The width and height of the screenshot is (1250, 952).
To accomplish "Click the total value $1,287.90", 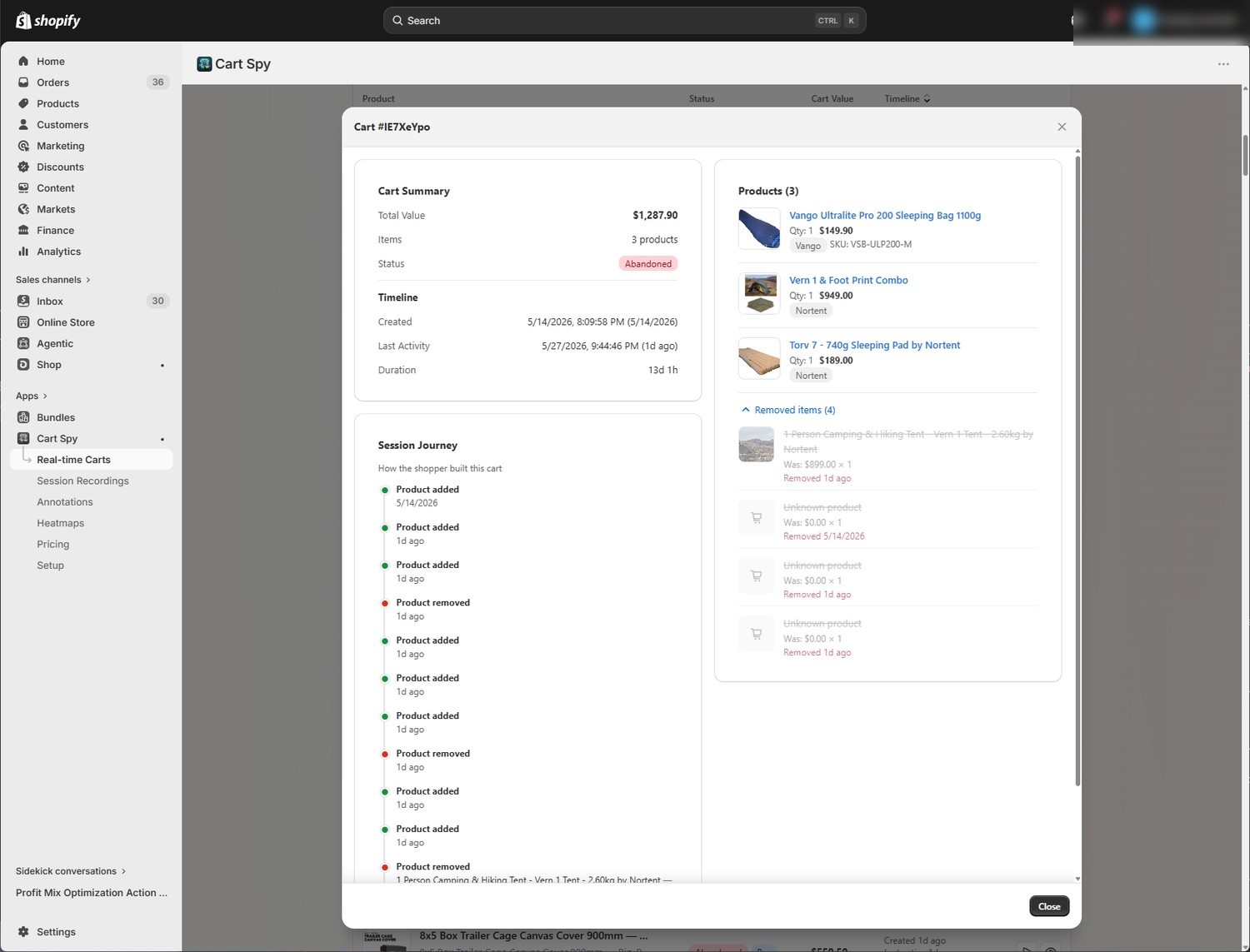I will coord(655,216).
